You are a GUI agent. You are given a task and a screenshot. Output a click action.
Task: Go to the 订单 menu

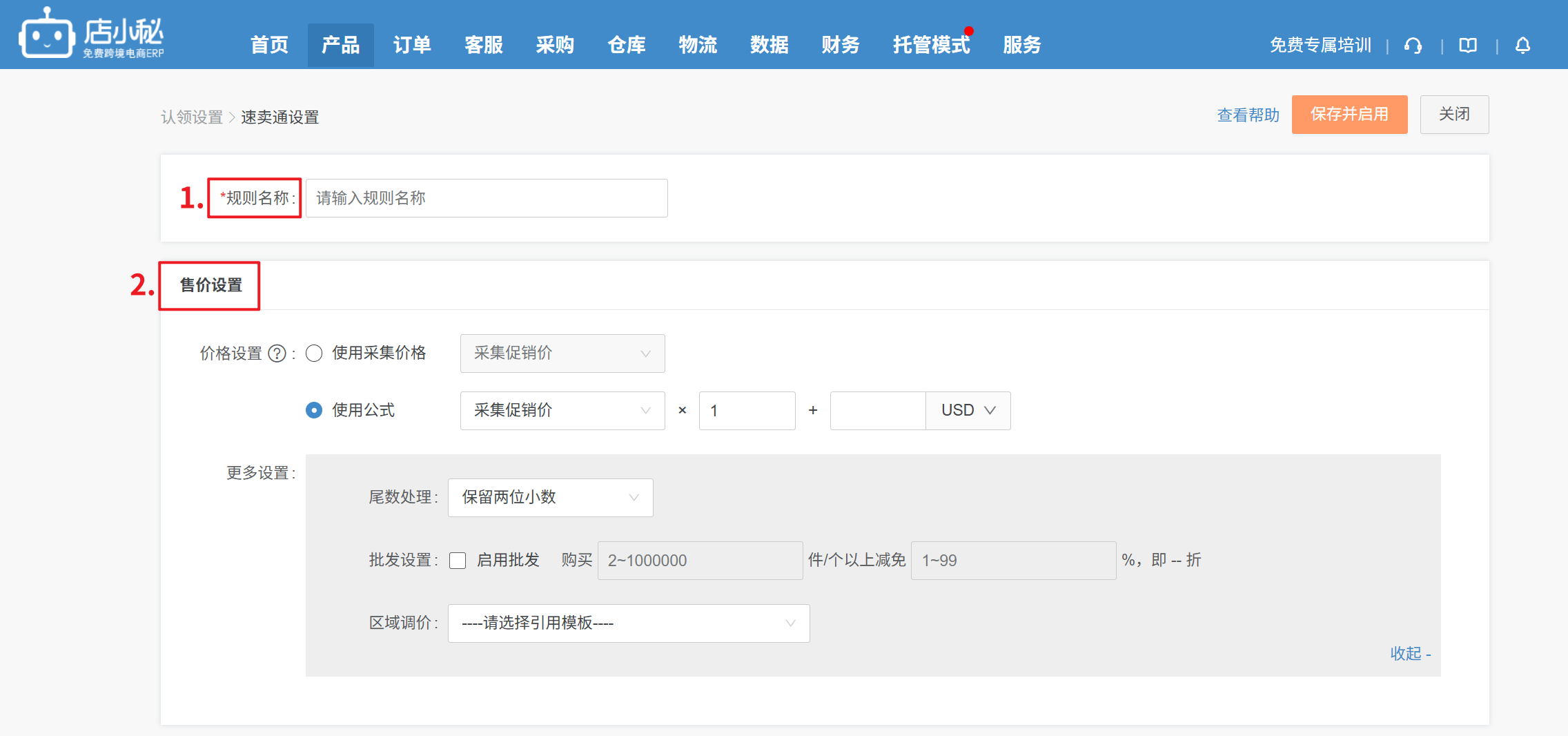tap(412, 46)
